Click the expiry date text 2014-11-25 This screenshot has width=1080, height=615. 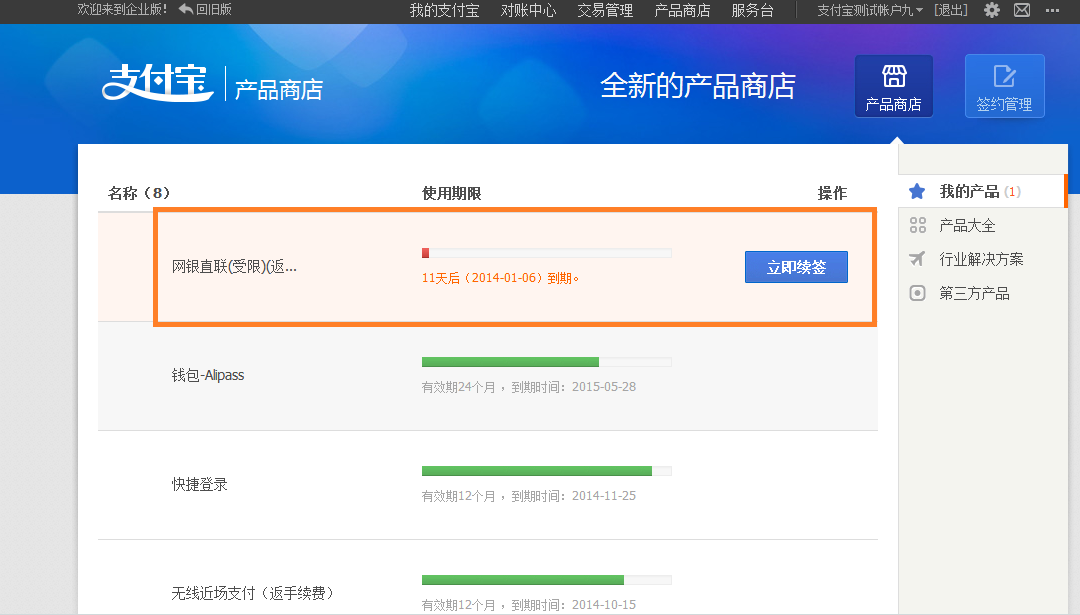603,496
